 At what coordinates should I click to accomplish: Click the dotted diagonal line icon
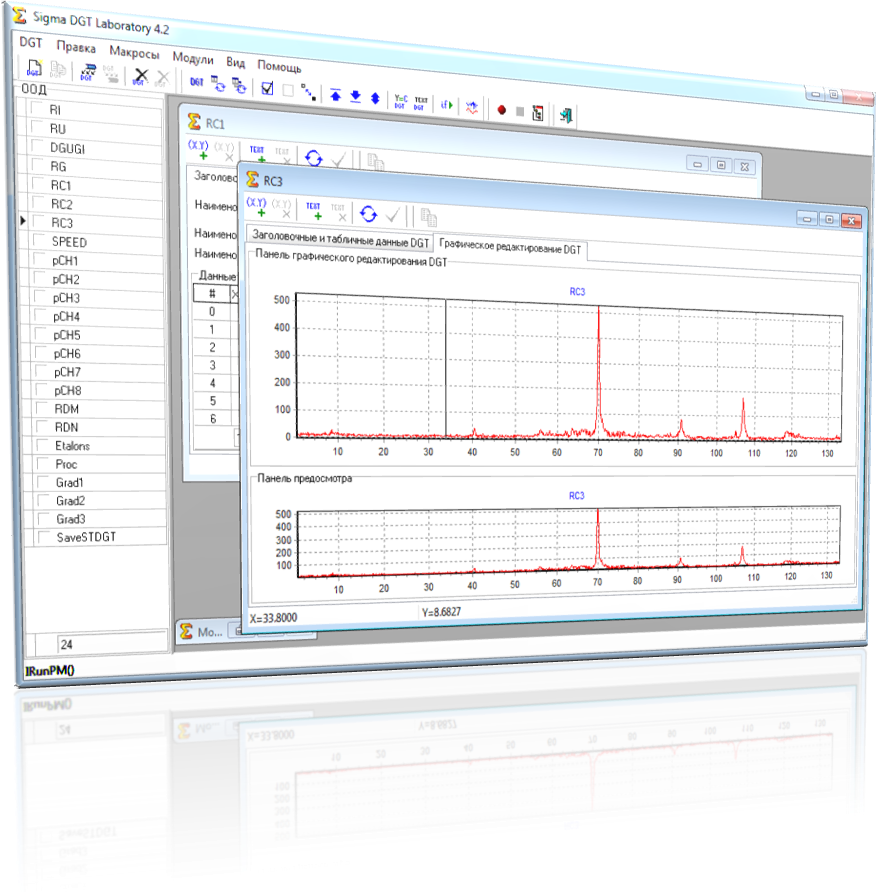tap(308, 92)
